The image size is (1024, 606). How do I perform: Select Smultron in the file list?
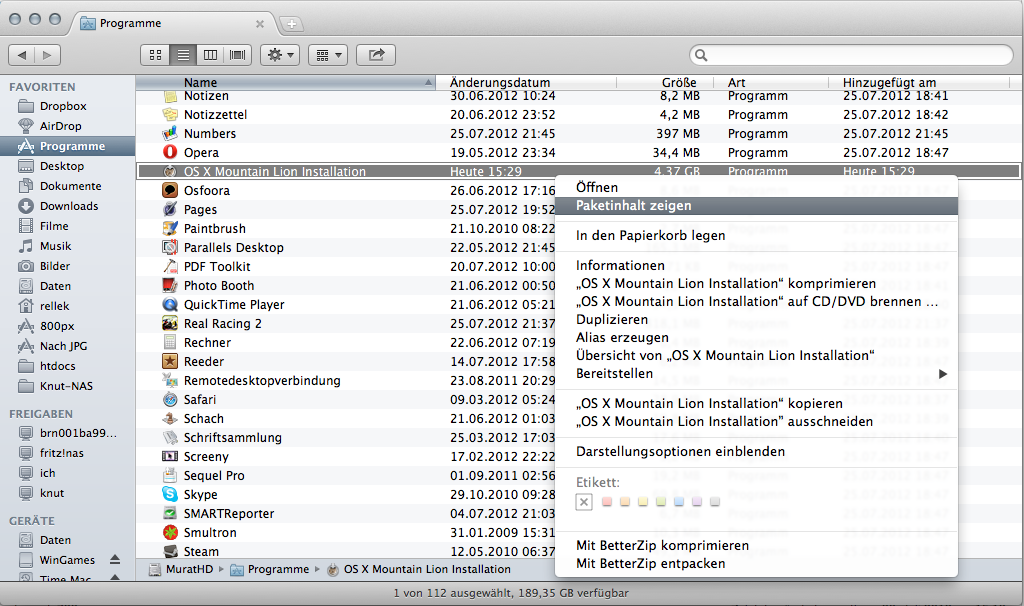210,532
